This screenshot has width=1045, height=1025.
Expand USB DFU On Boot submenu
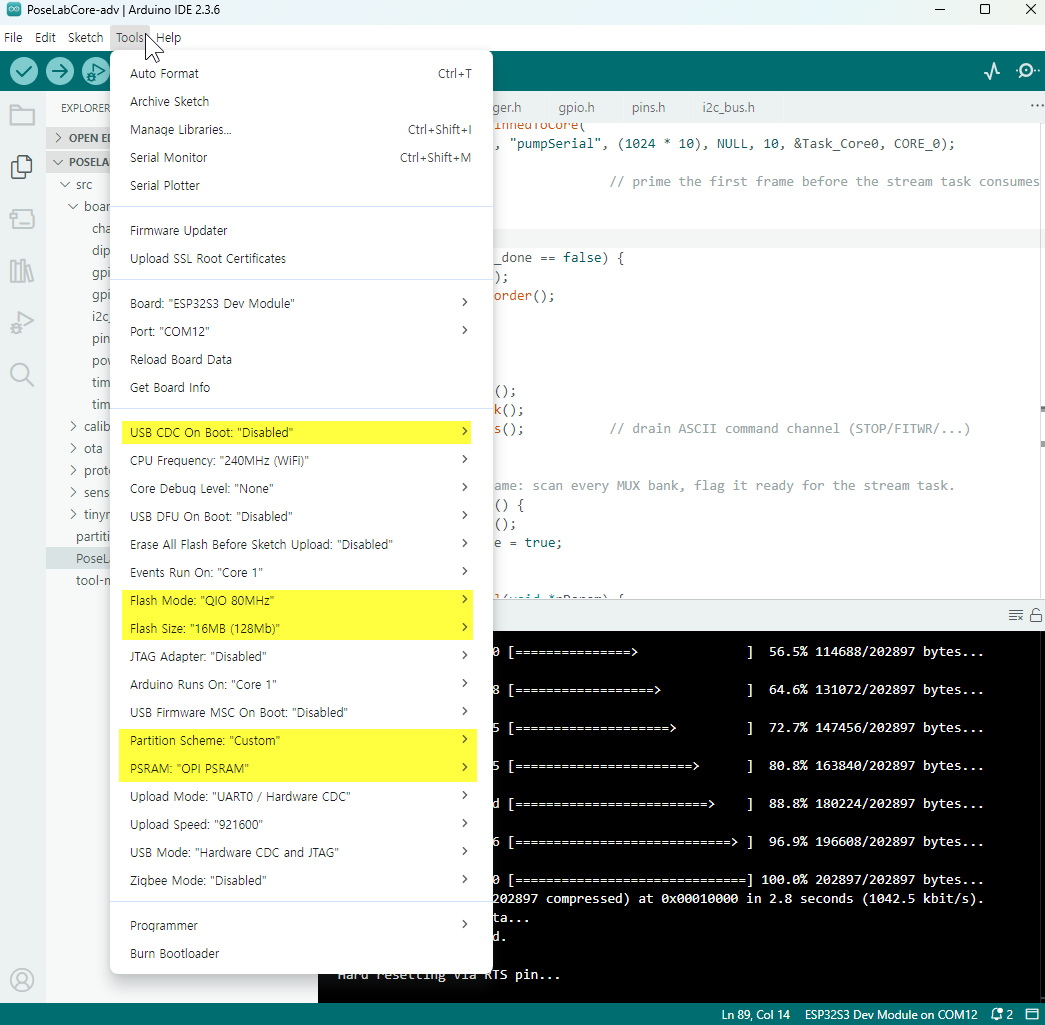[301, 516]
